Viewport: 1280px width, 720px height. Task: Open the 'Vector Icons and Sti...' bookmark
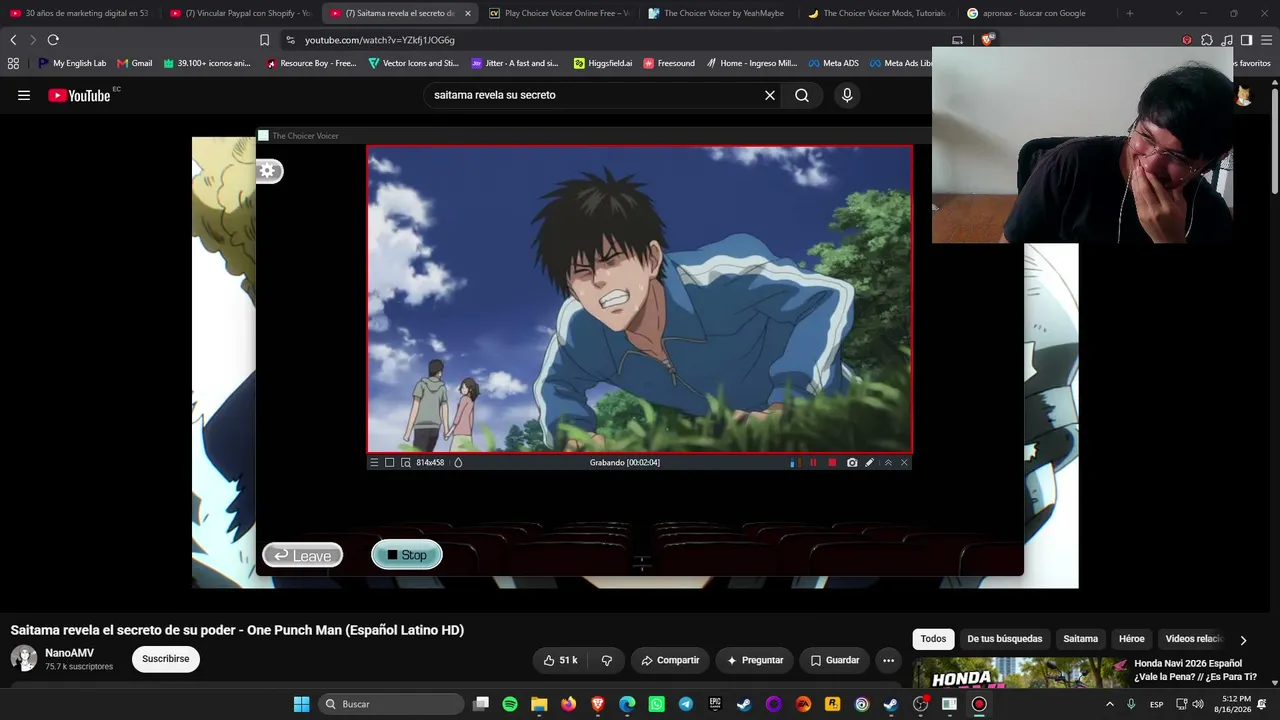(413, 63)
